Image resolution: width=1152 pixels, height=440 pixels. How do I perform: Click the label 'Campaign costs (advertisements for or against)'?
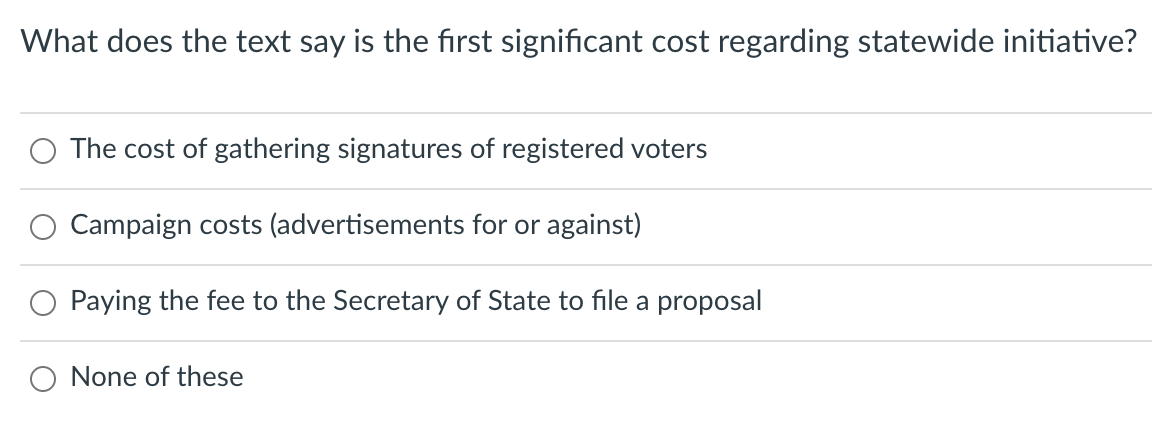pyautogui.click(x=356, y=225)
